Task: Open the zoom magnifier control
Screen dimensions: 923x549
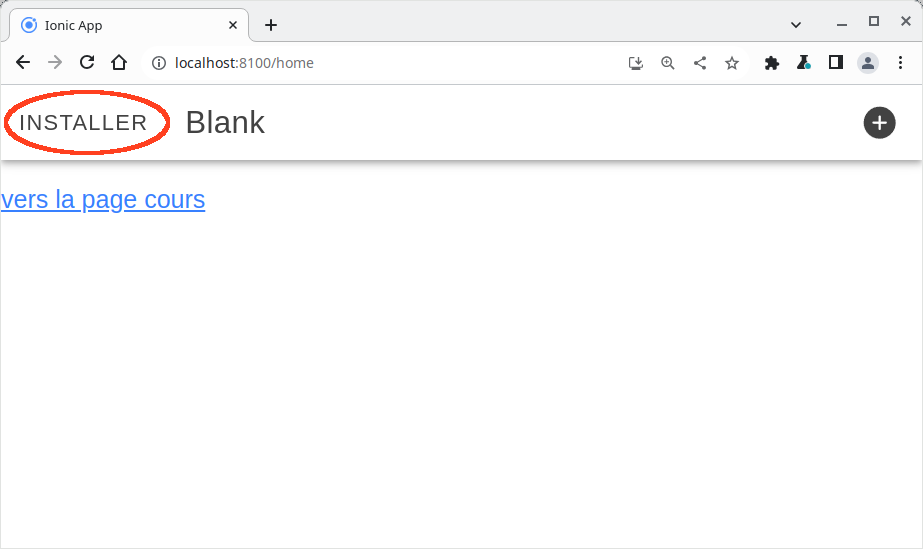Action: (668, 63)
